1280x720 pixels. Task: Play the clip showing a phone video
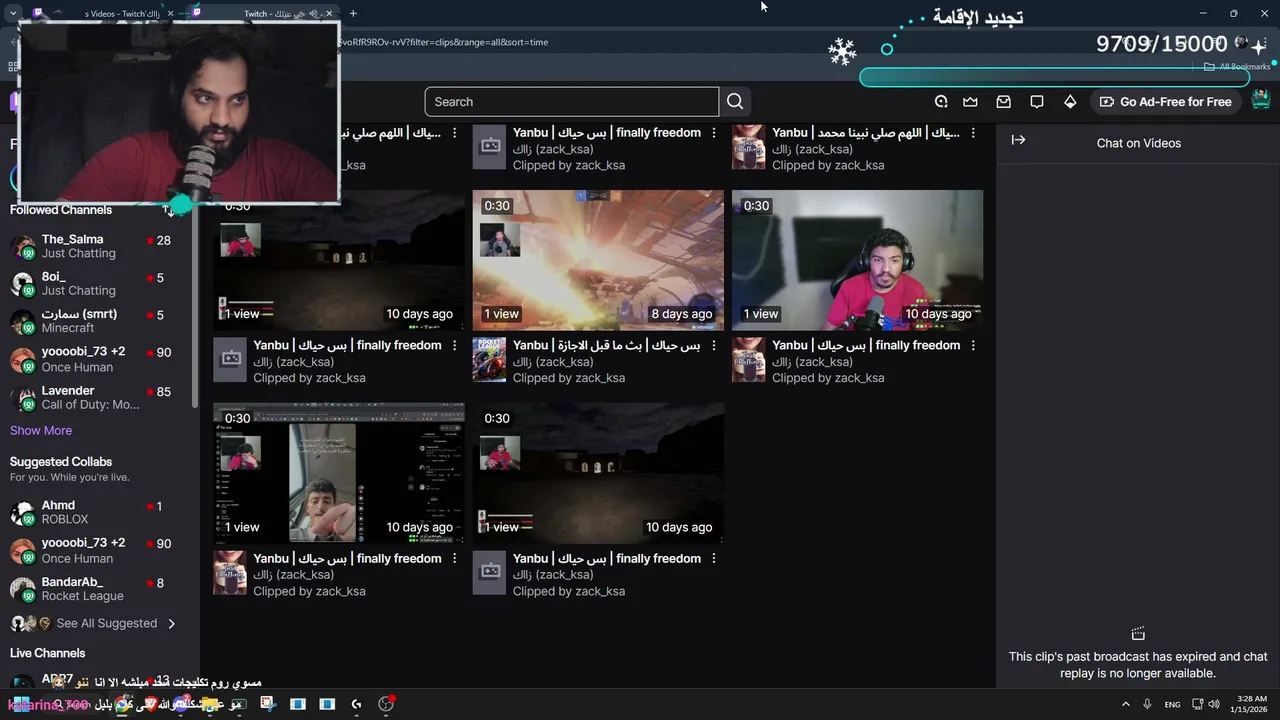pos(339,473)
